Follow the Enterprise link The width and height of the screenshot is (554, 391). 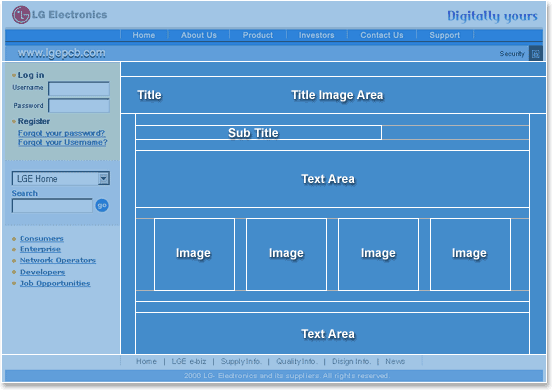click(x=40, y=249)
